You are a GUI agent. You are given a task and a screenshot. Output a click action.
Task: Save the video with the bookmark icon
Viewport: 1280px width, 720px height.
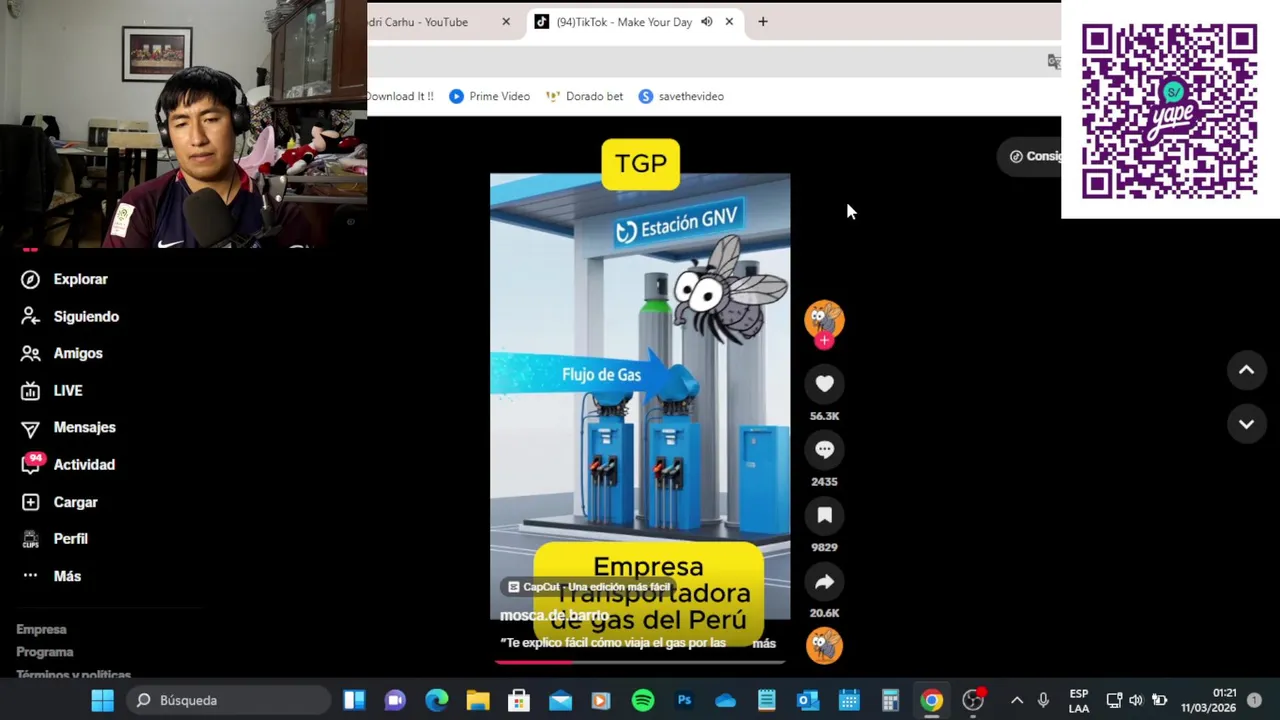click(x=824, y=516)
